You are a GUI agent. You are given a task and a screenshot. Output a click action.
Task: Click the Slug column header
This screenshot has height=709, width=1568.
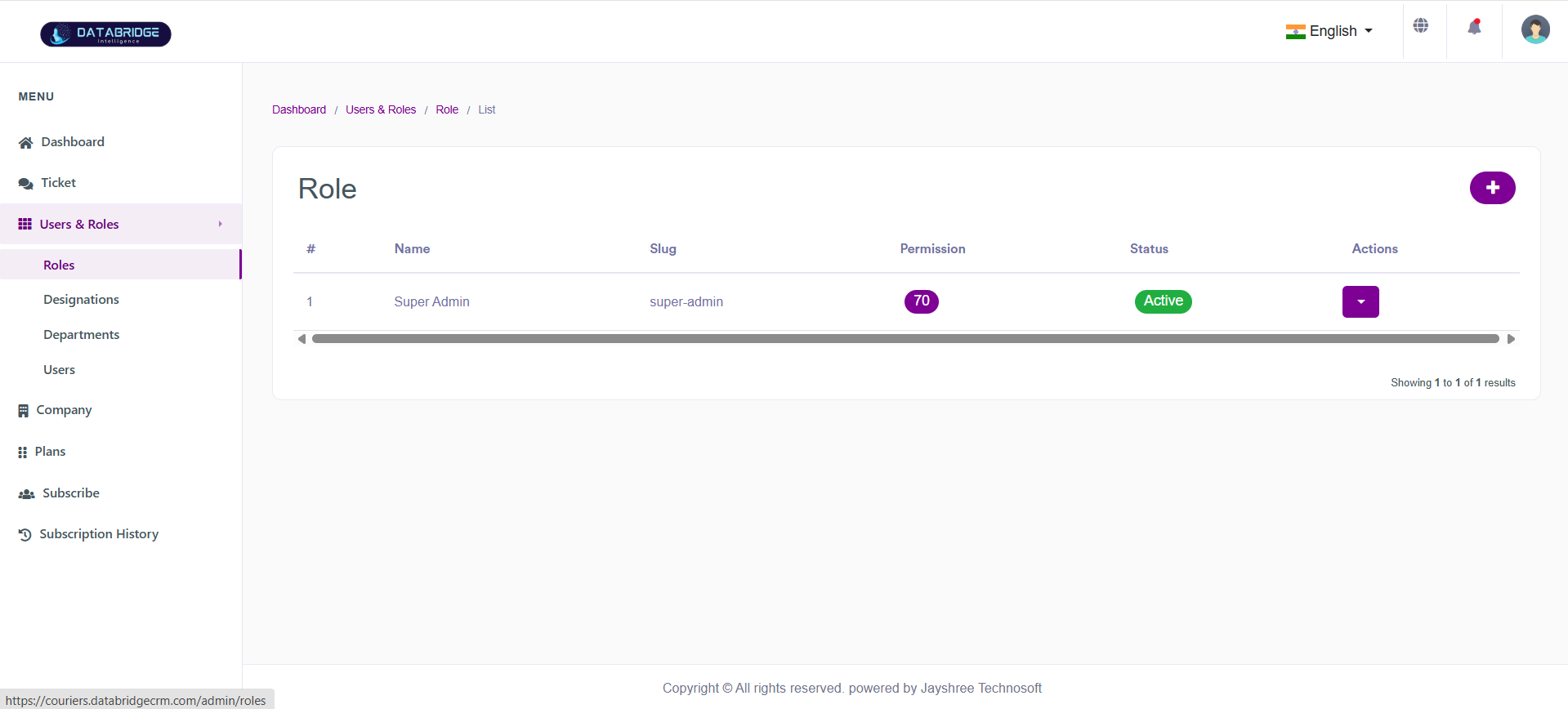click(663, 249)
